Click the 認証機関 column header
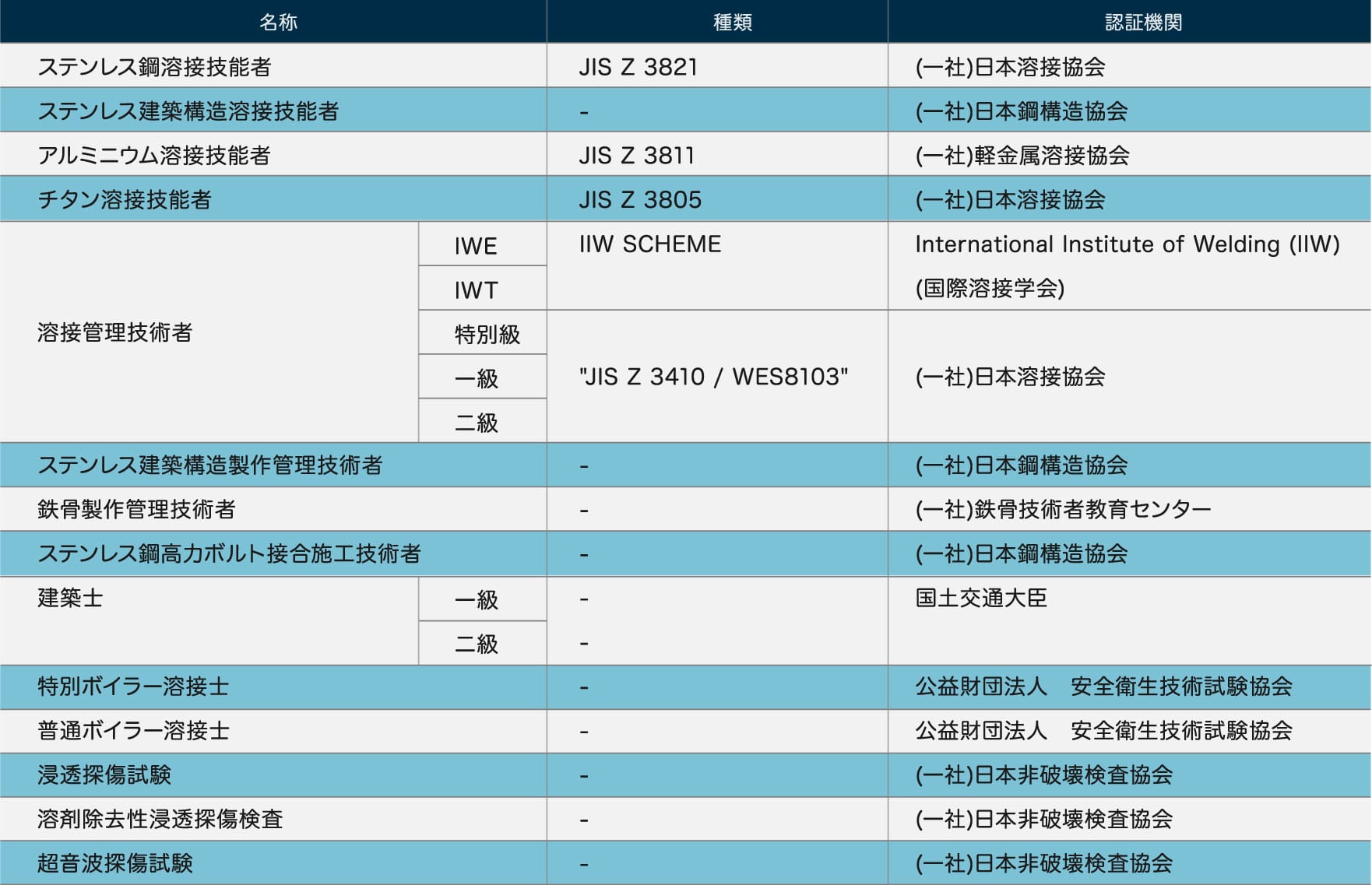The height and width of the screenshot is (885, 1372). click(x=1130, y=22)
